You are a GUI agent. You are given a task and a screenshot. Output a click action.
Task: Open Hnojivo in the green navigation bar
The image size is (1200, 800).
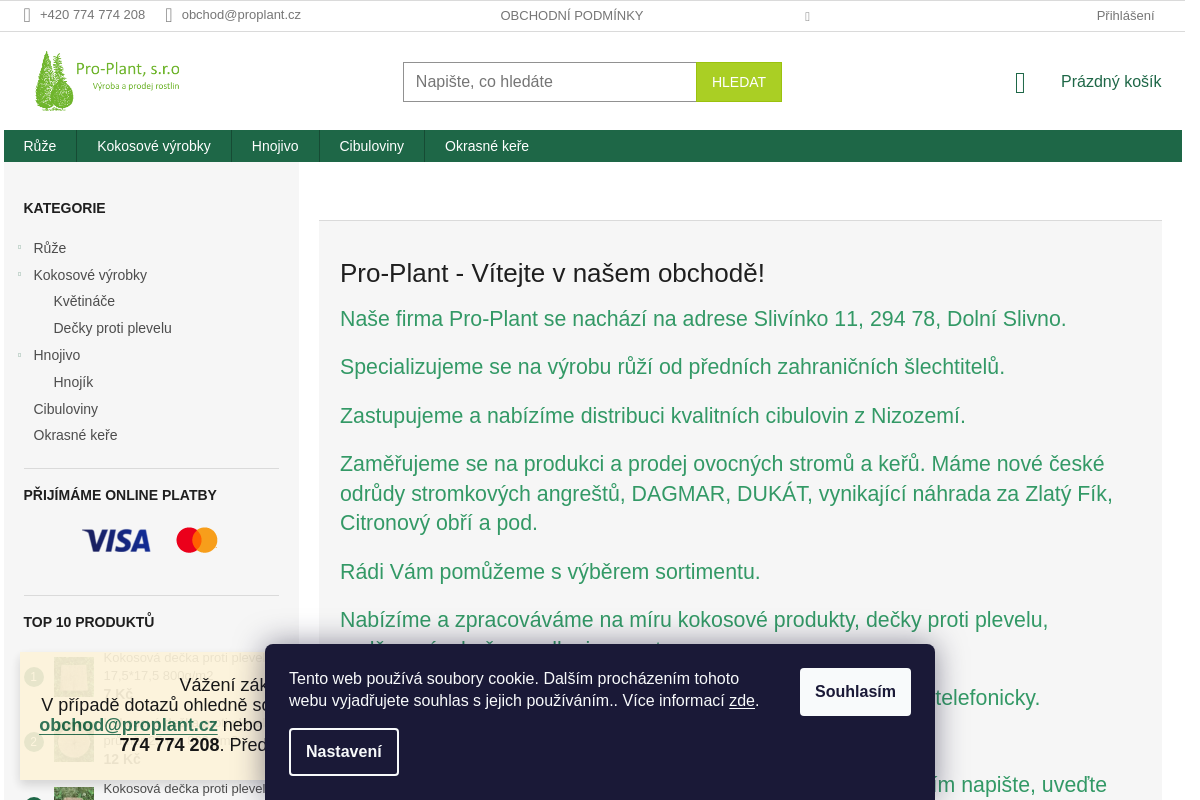tap(275, 146)
